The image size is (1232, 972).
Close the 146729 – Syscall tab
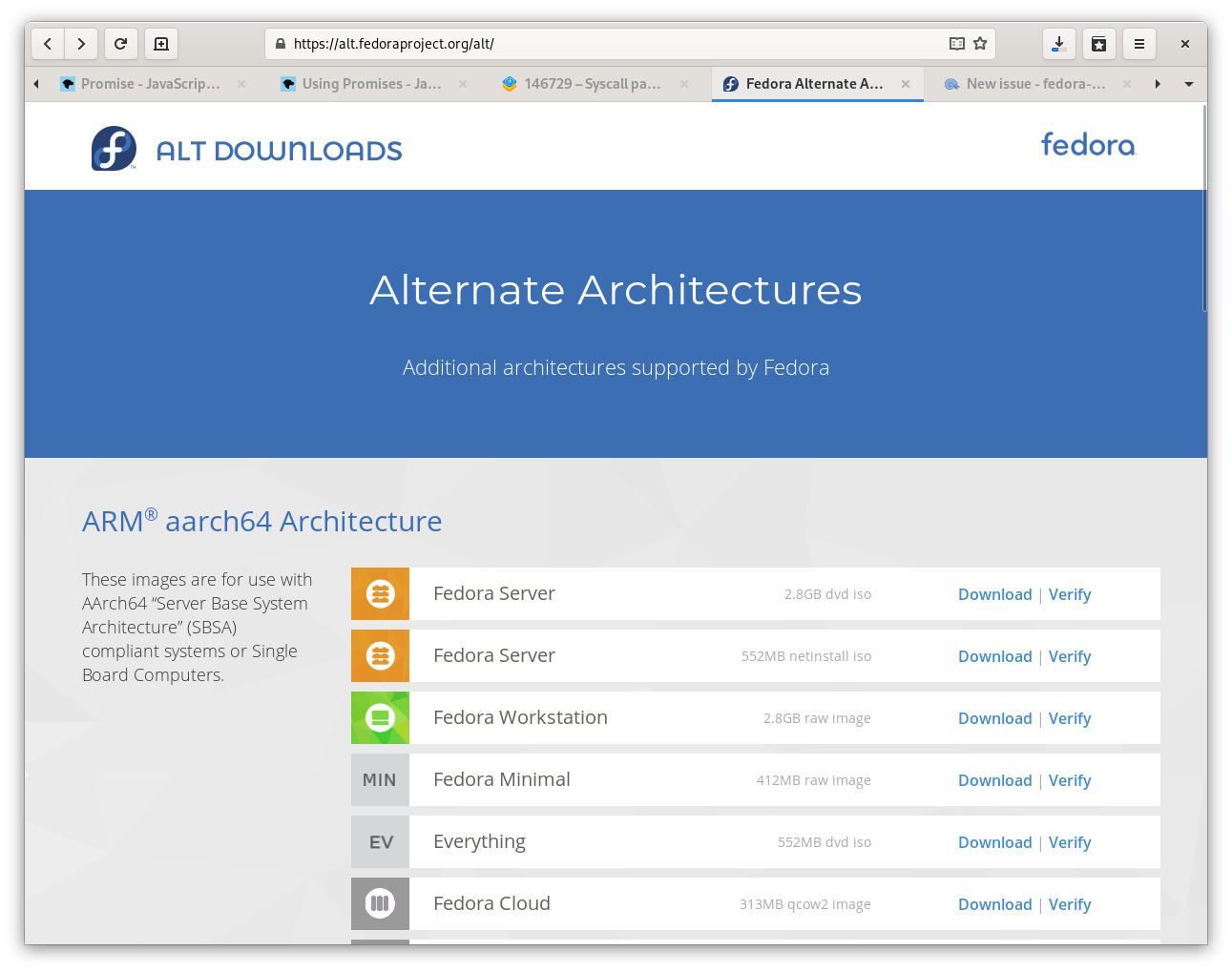[684, 84]
